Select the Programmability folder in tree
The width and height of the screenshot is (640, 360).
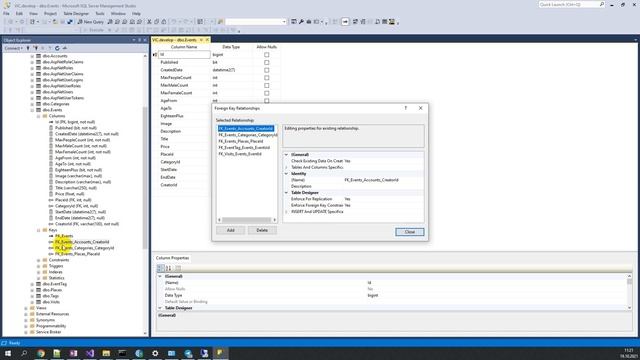tap(51, 326)
